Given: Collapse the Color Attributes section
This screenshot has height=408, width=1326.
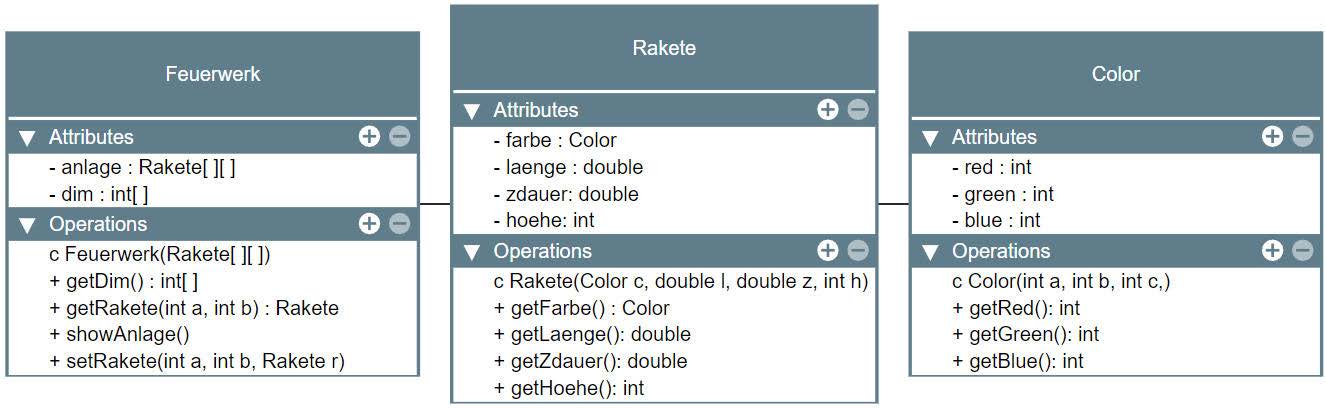Looking at the screenshot, I should [930, 138].
